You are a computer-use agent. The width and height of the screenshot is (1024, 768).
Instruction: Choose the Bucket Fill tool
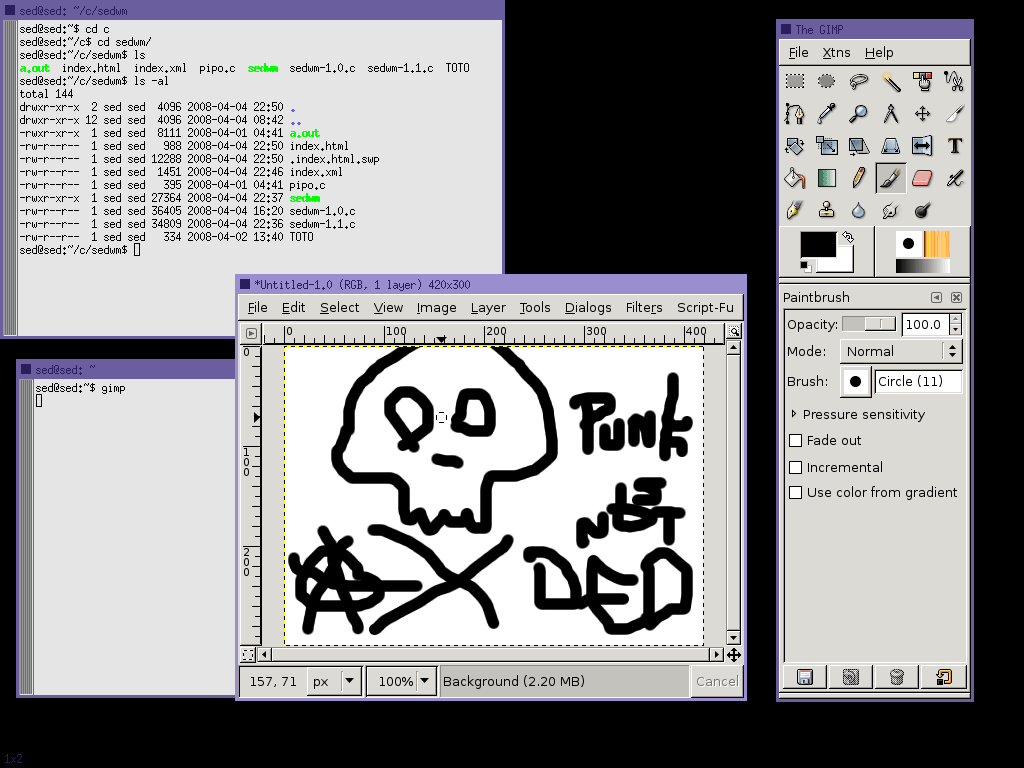tap(794, 178)
